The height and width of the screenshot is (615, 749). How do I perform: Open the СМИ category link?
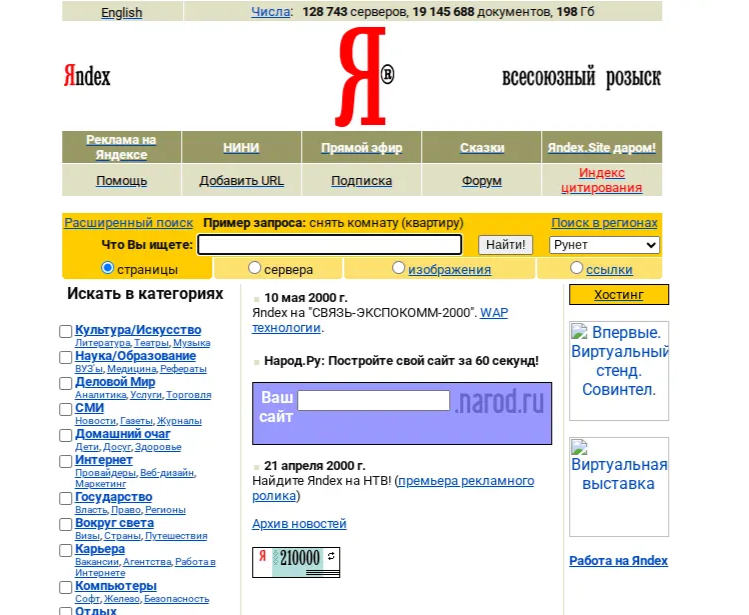pyautogui.click(x=89, y=408)
